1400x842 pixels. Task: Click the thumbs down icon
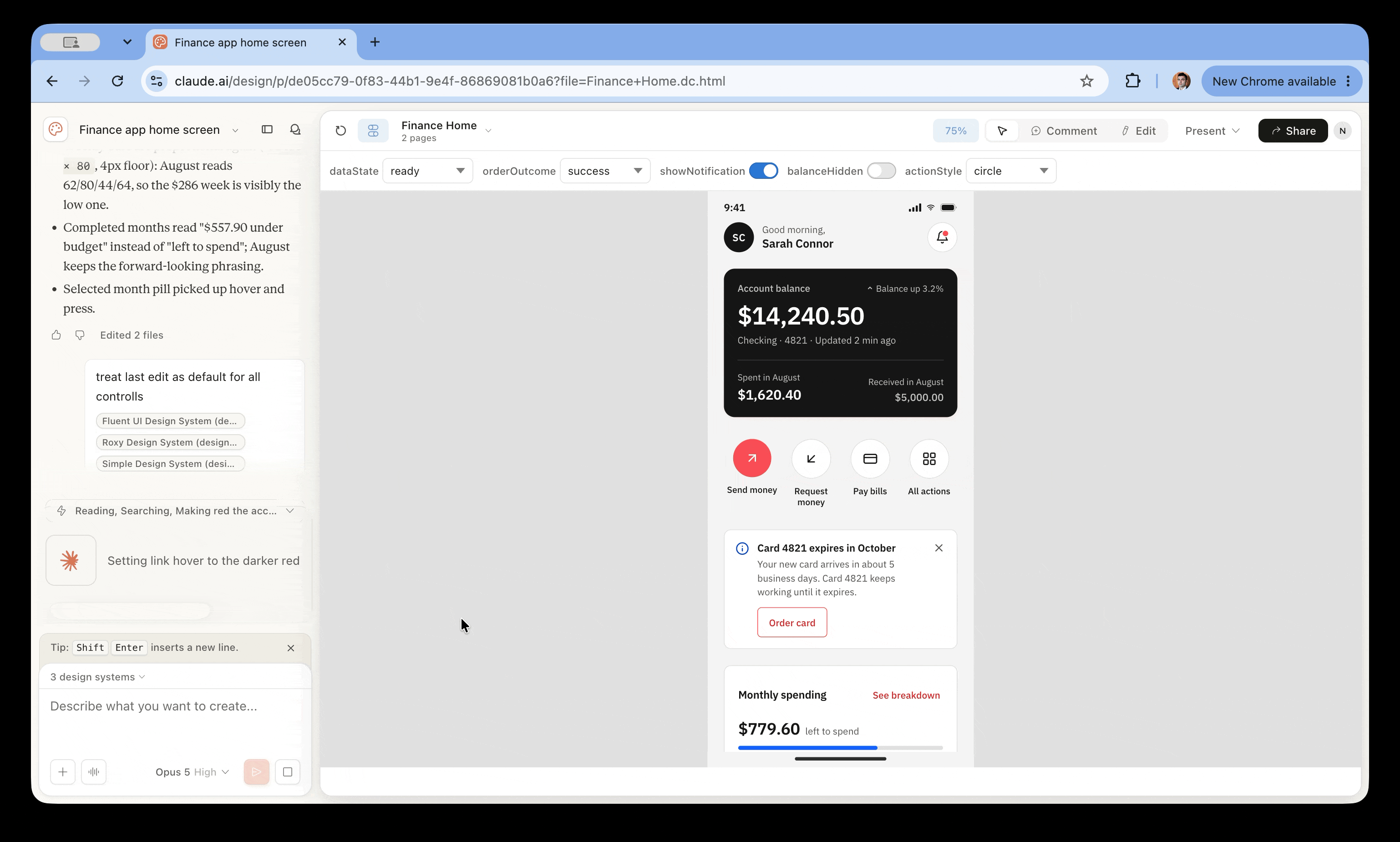pyautogui.click(x=80, y=335)
